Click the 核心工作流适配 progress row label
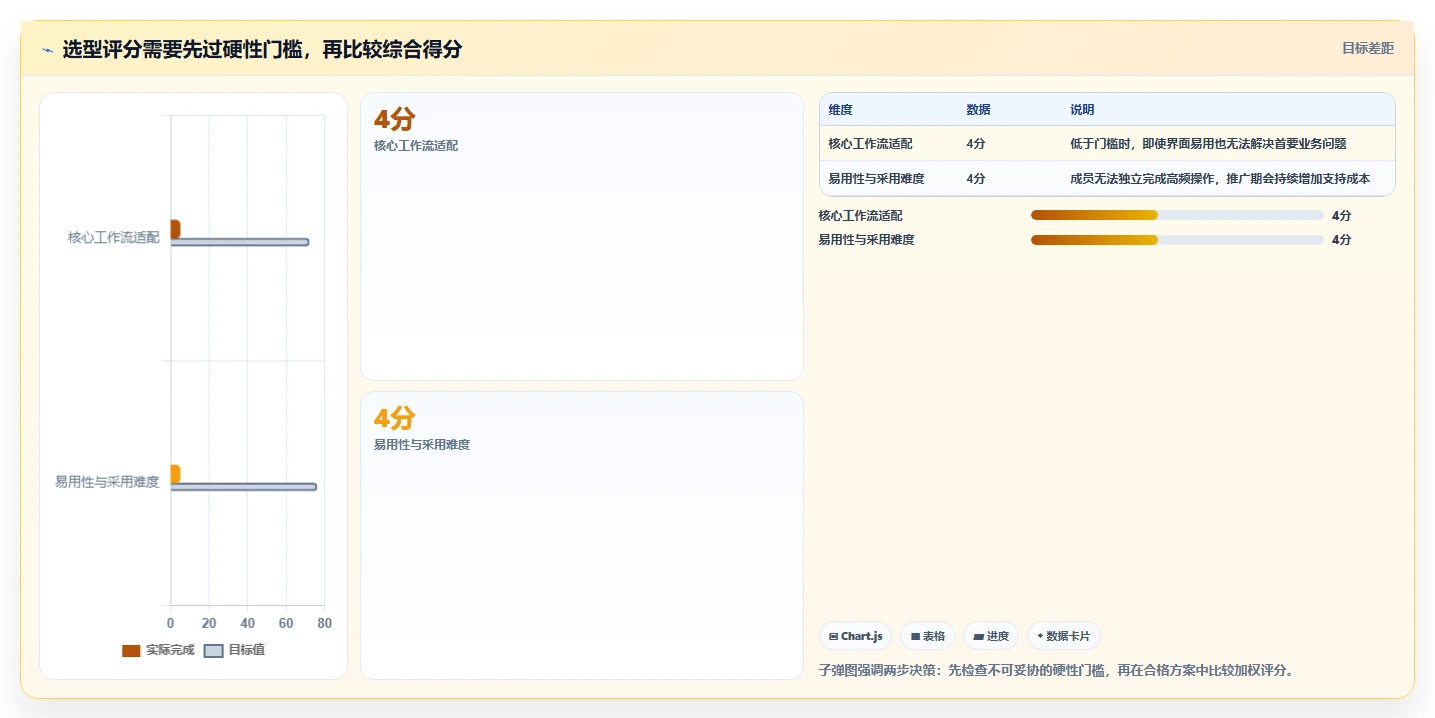The width and height of the screenshot is (1435, 718). click(x=860, y=215)
